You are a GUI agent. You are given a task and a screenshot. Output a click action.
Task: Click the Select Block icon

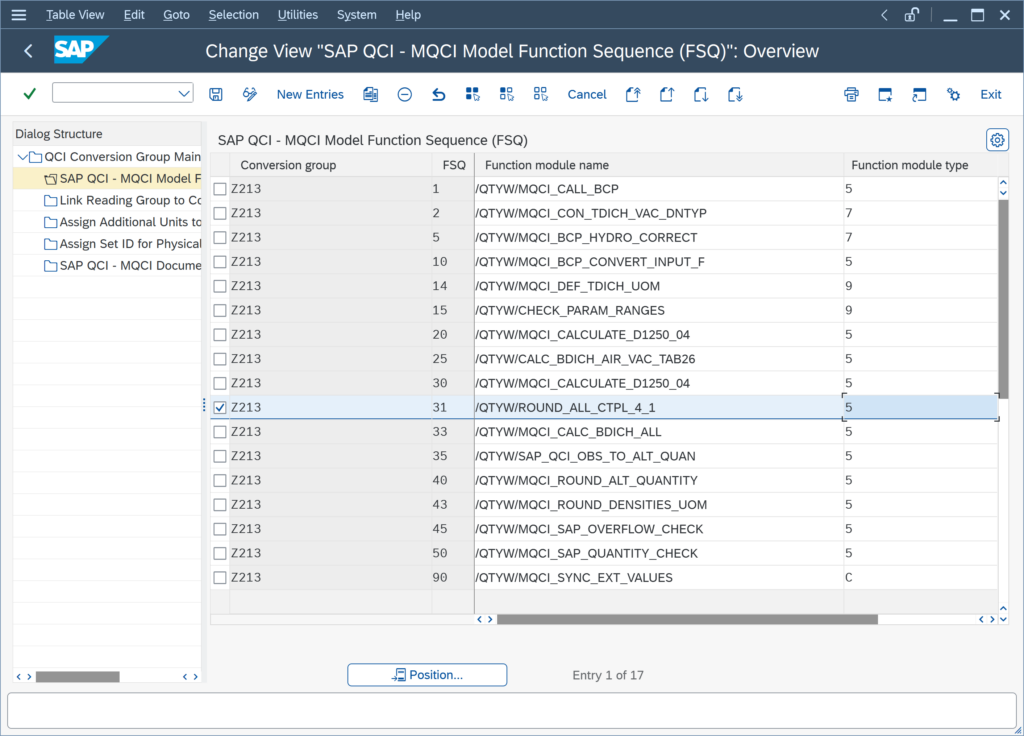[x=507, y=94]
